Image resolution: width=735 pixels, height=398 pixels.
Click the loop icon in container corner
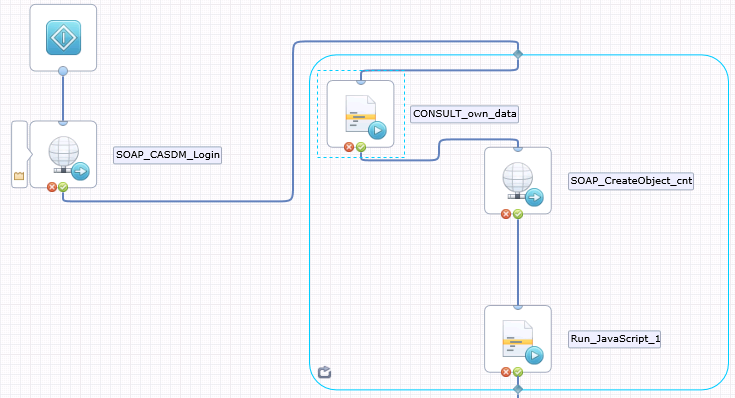324,372
